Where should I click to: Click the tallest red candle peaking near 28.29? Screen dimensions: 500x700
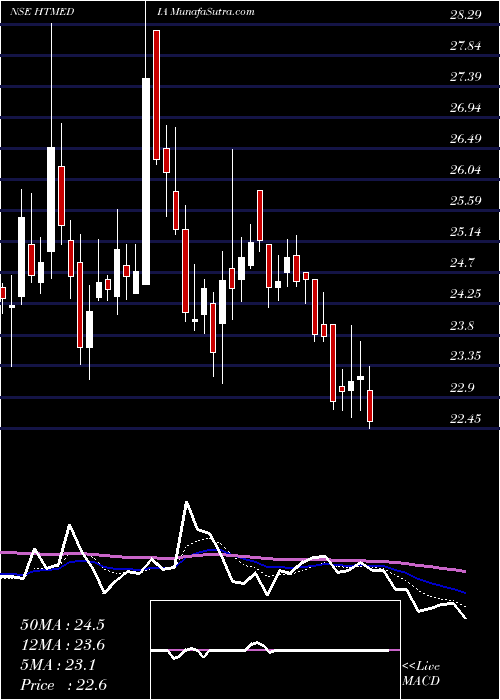[156, 95]
